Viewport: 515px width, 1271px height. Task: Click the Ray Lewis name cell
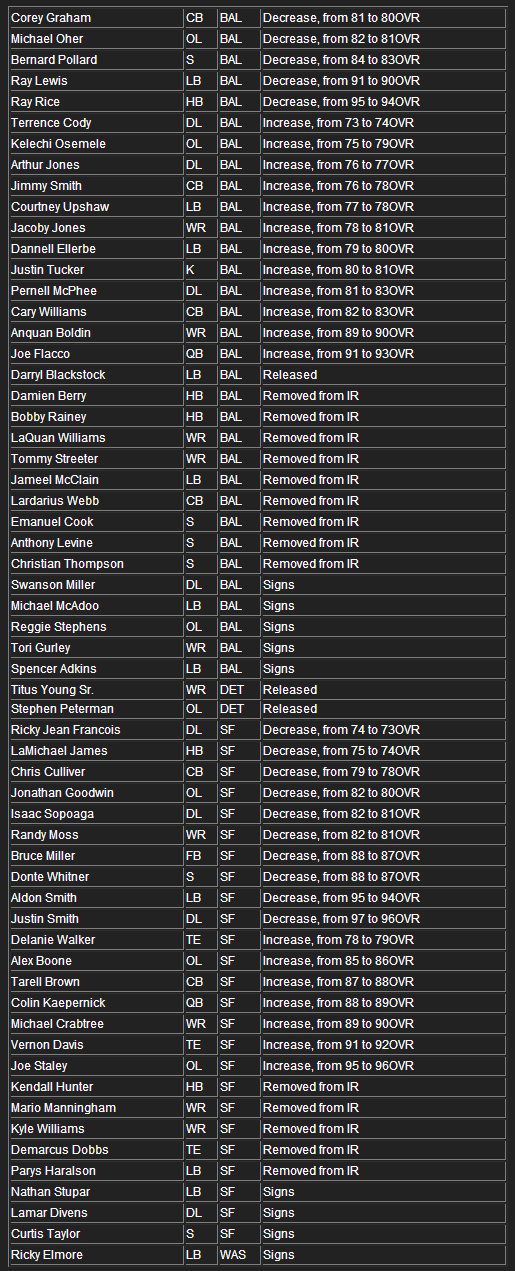coord(95,81)
